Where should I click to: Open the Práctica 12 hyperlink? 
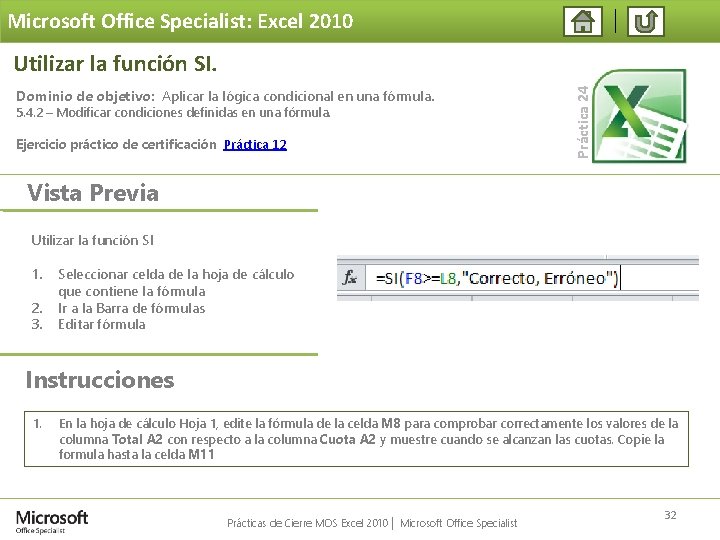pos(255,145)
